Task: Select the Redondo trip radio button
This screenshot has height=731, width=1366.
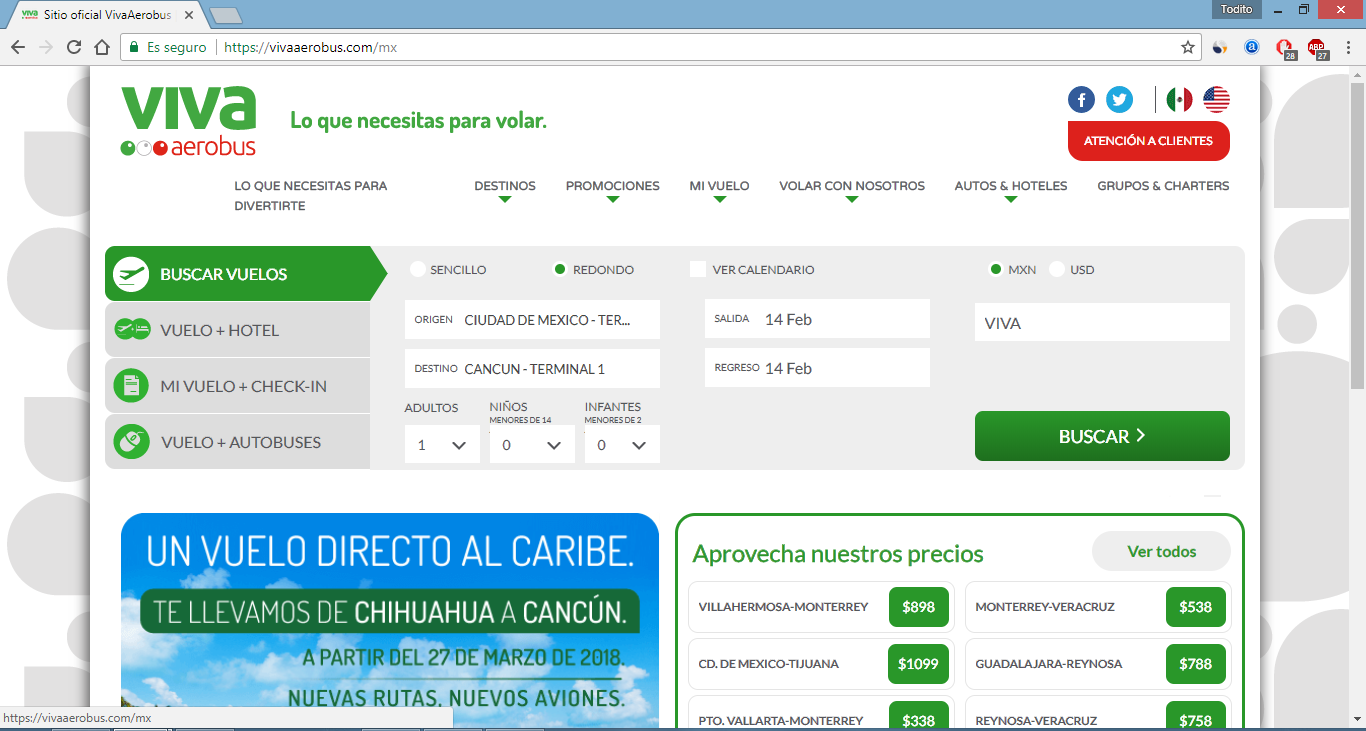Action: click(x=560, y=270)
